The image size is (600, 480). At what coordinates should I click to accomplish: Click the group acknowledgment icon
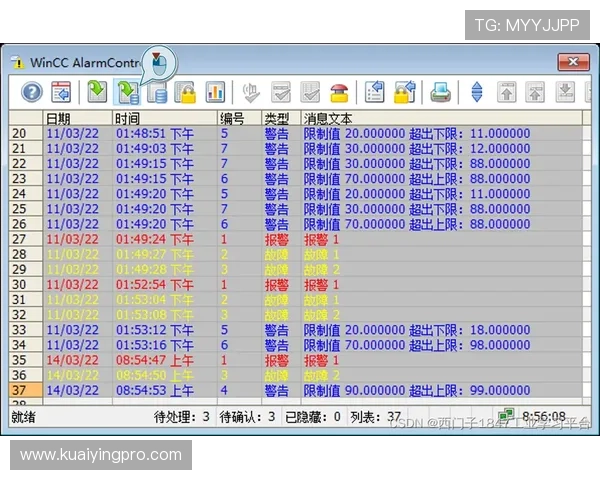point(310,92)
